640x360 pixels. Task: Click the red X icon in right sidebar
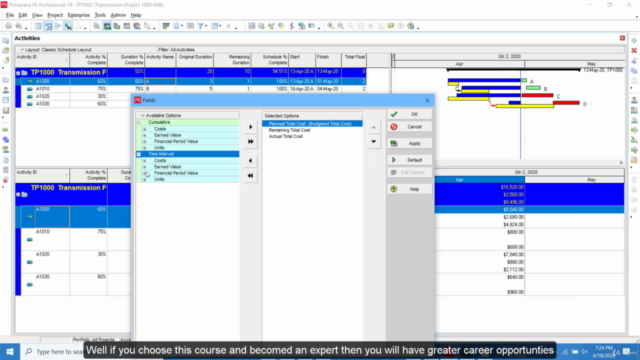click(634, 51)
